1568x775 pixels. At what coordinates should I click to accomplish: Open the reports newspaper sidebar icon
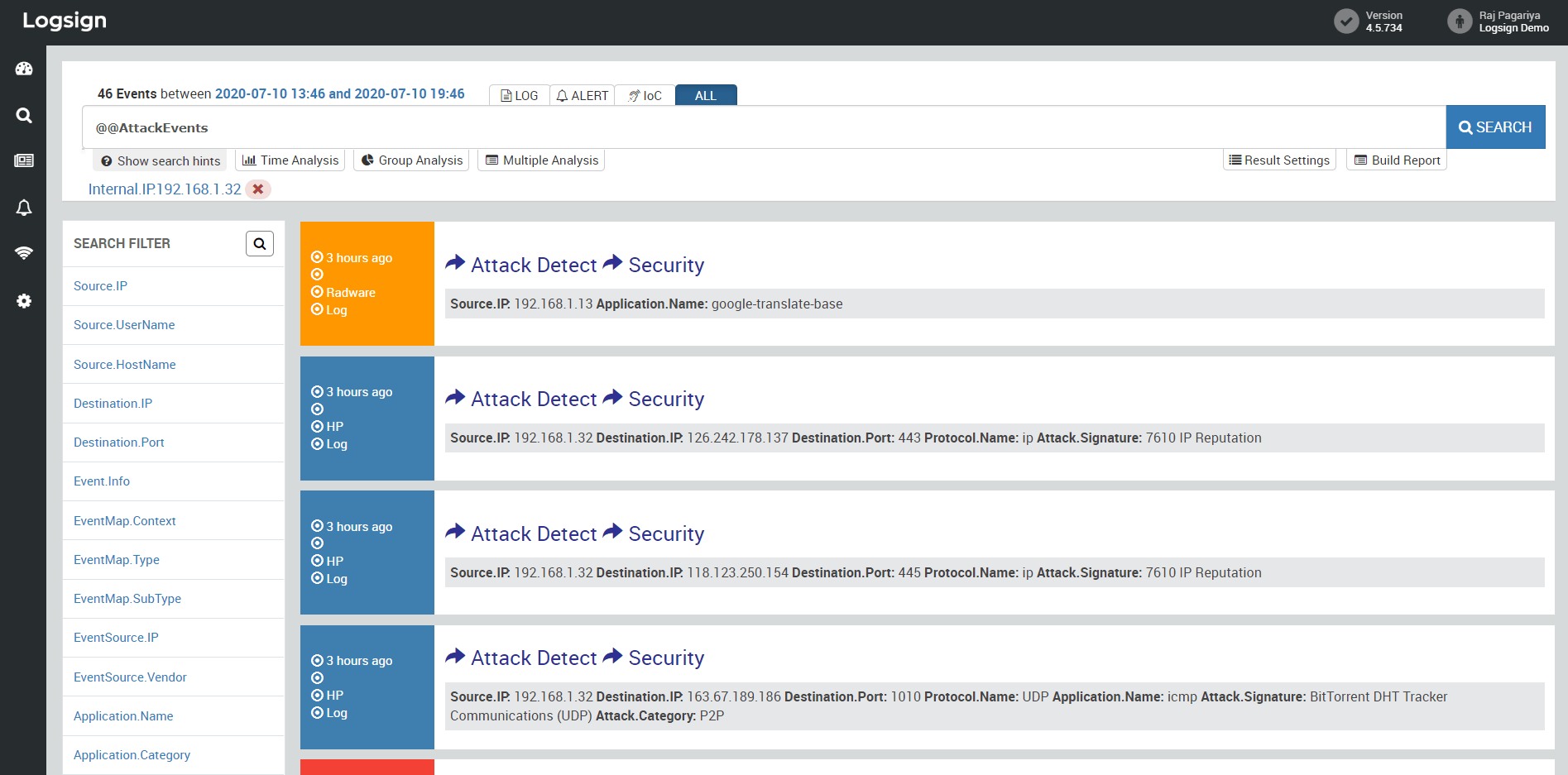tap(24, 160)
